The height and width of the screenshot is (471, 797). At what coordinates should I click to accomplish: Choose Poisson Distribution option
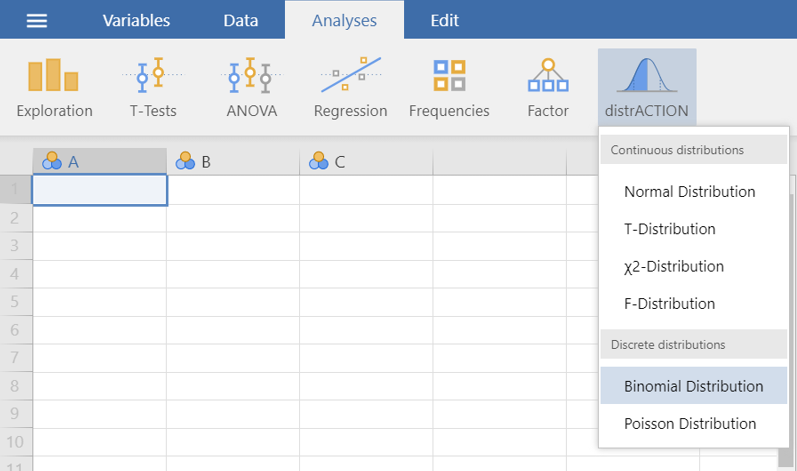[x=689, y=424]
